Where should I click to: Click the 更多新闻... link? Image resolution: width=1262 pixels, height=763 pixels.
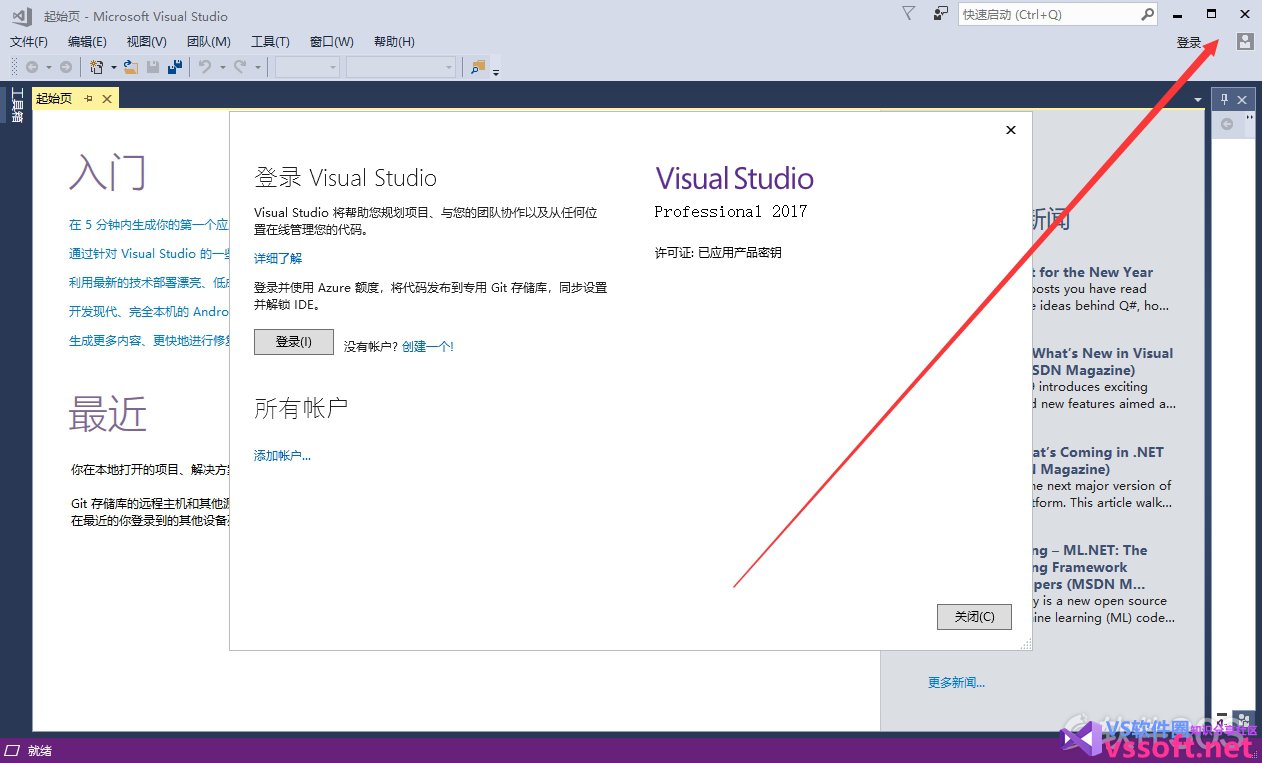(956, 682)
